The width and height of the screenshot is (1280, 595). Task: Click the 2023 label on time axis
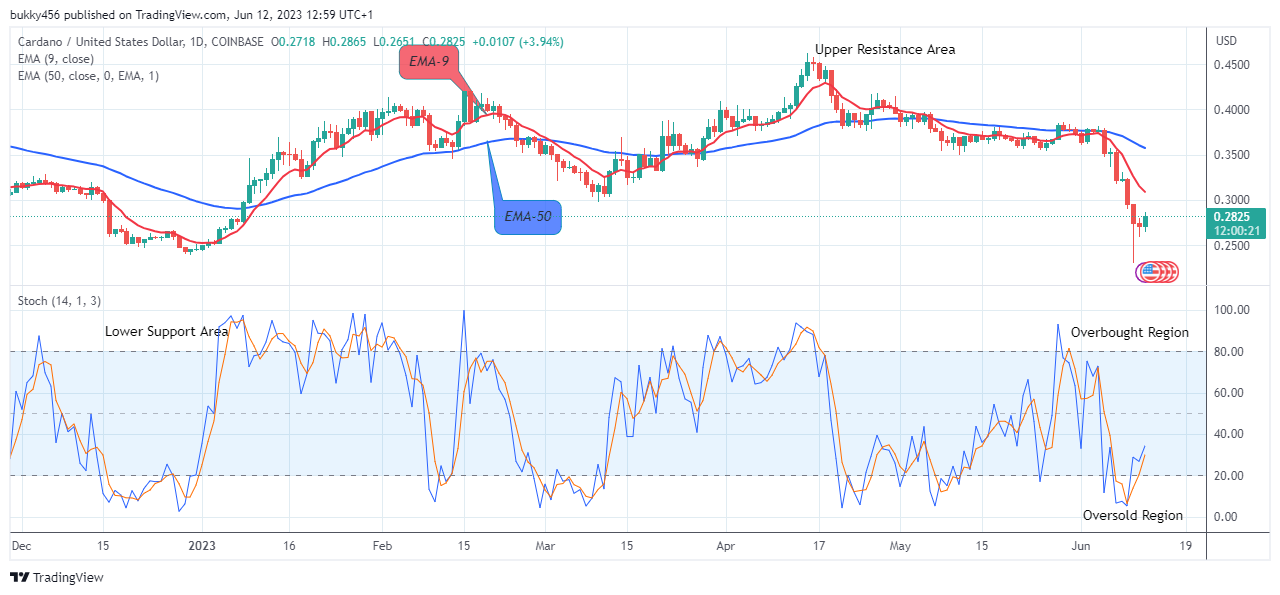(x=203, y=547)
